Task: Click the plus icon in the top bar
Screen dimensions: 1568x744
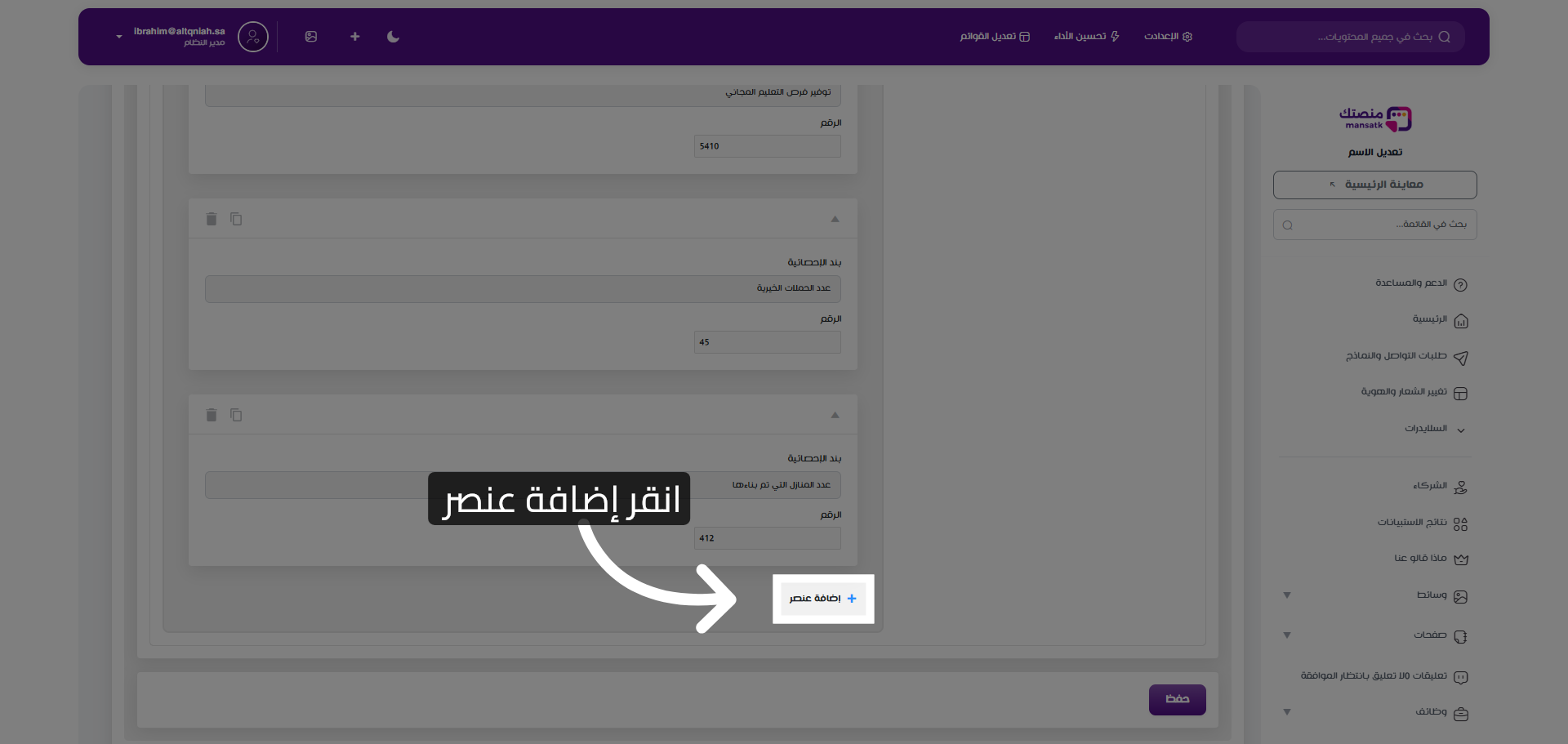Action: 354,37
